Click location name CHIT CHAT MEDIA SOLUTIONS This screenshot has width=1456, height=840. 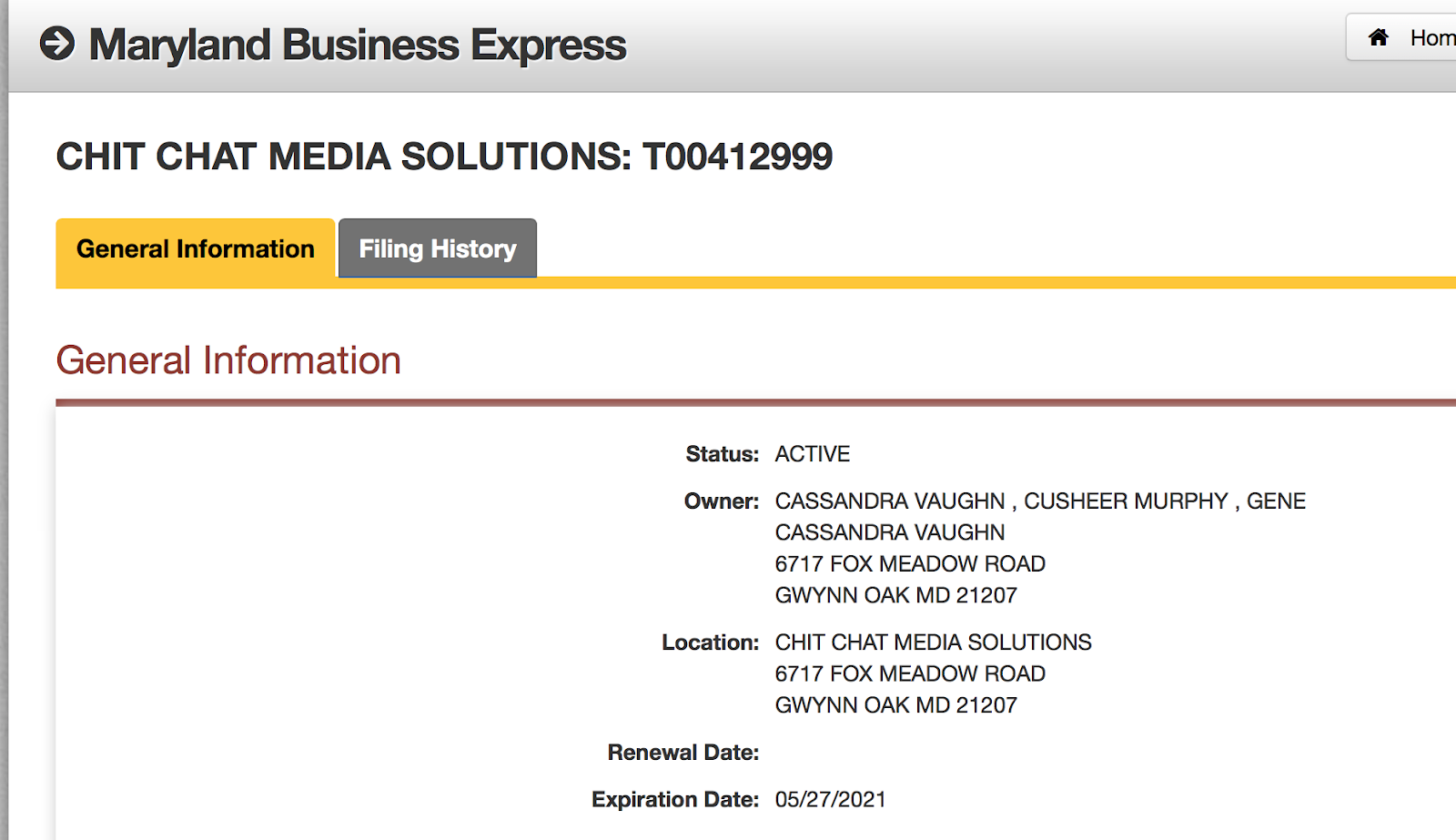point(933,643)
